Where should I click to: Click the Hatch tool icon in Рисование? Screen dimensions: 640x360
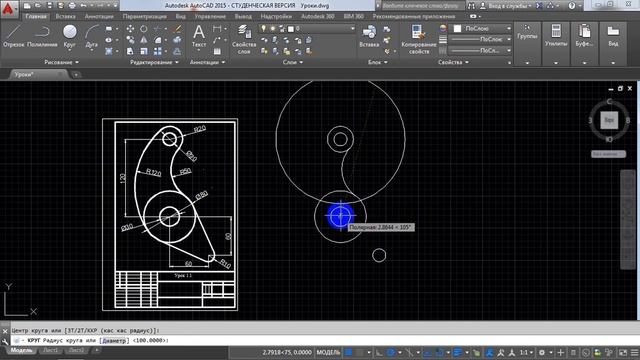point(109,51)
